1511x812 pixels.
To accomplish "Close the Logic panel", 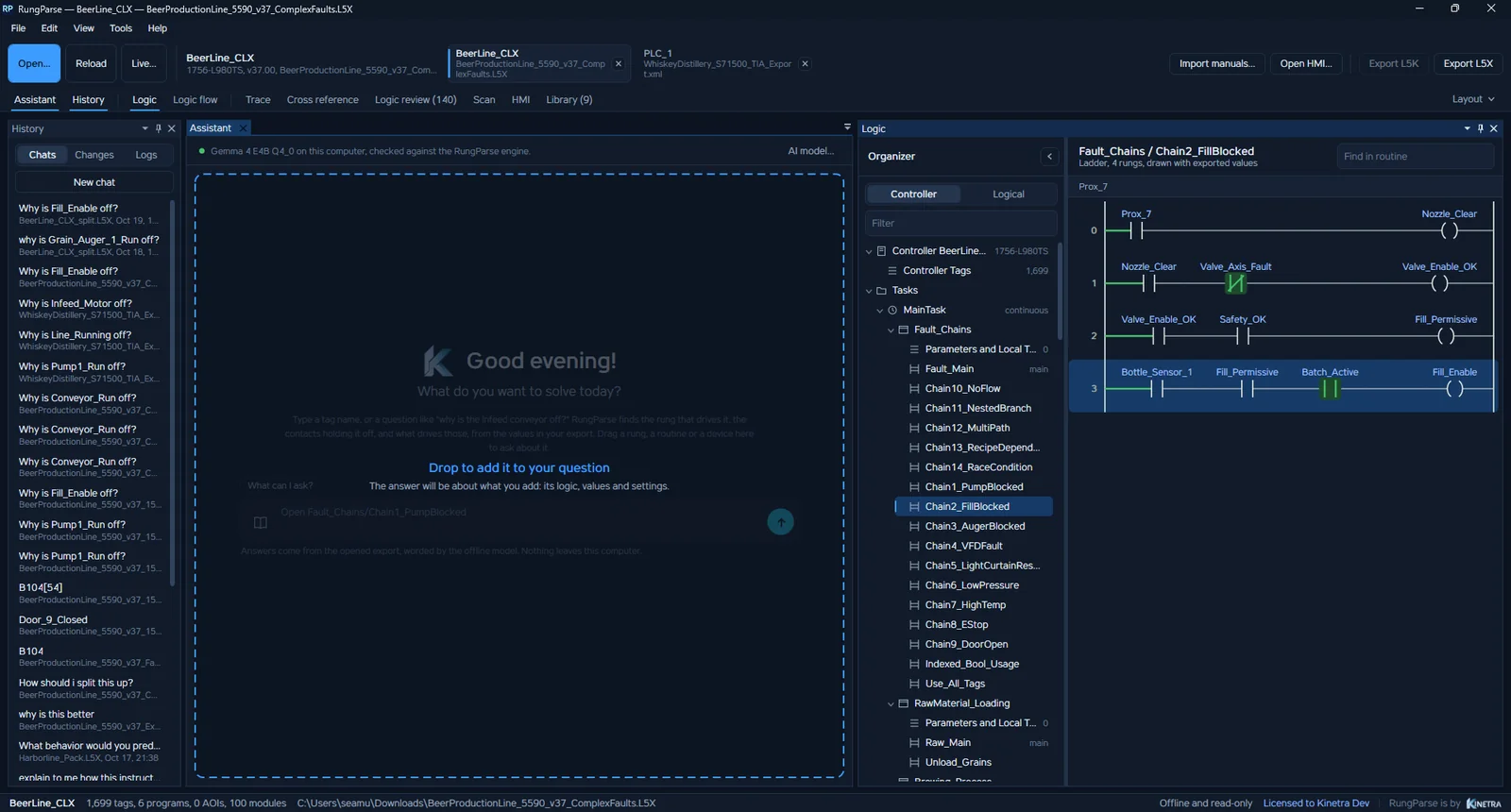I will tap(1494, 128).
